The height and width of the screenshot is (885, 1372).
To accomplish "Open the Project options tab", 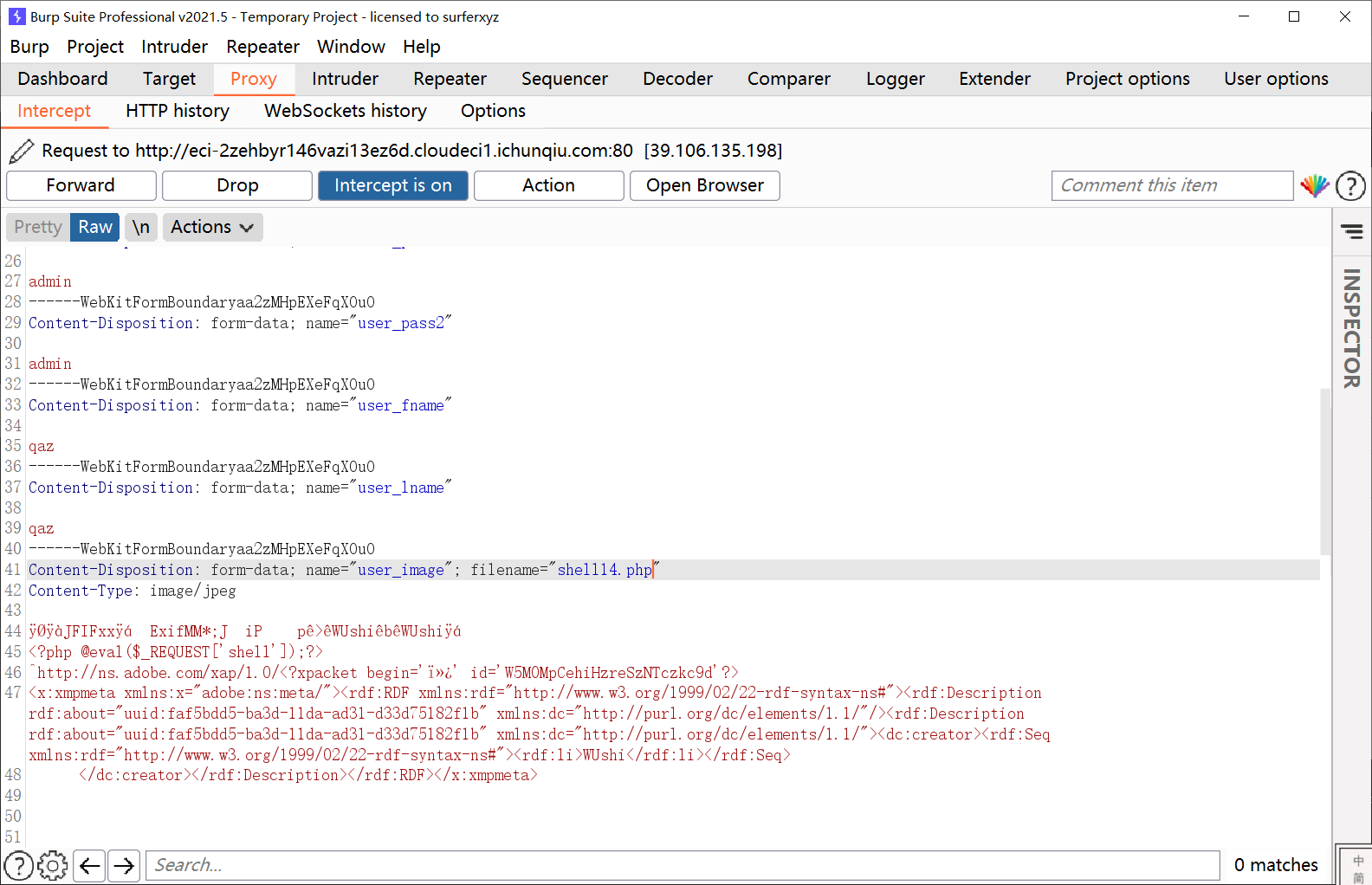I will (x=1128, y=79).
